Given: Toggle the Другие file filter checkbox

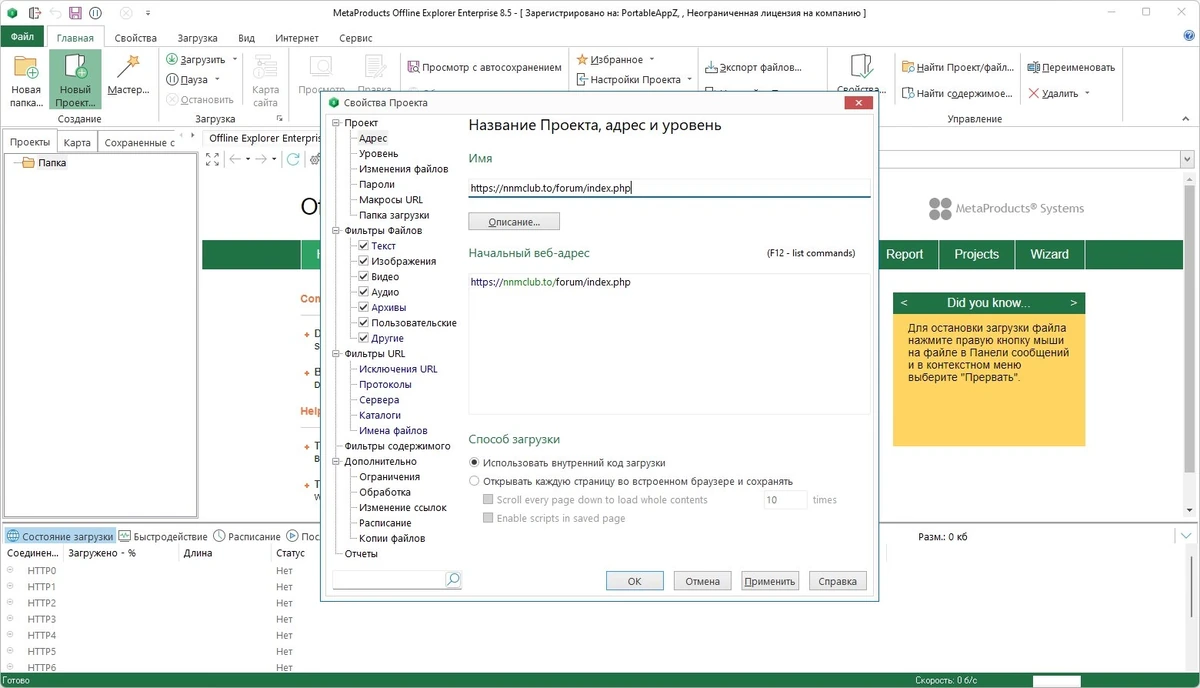Looking at the screenshot, I should pyautogui.click(x=364, y=338).
